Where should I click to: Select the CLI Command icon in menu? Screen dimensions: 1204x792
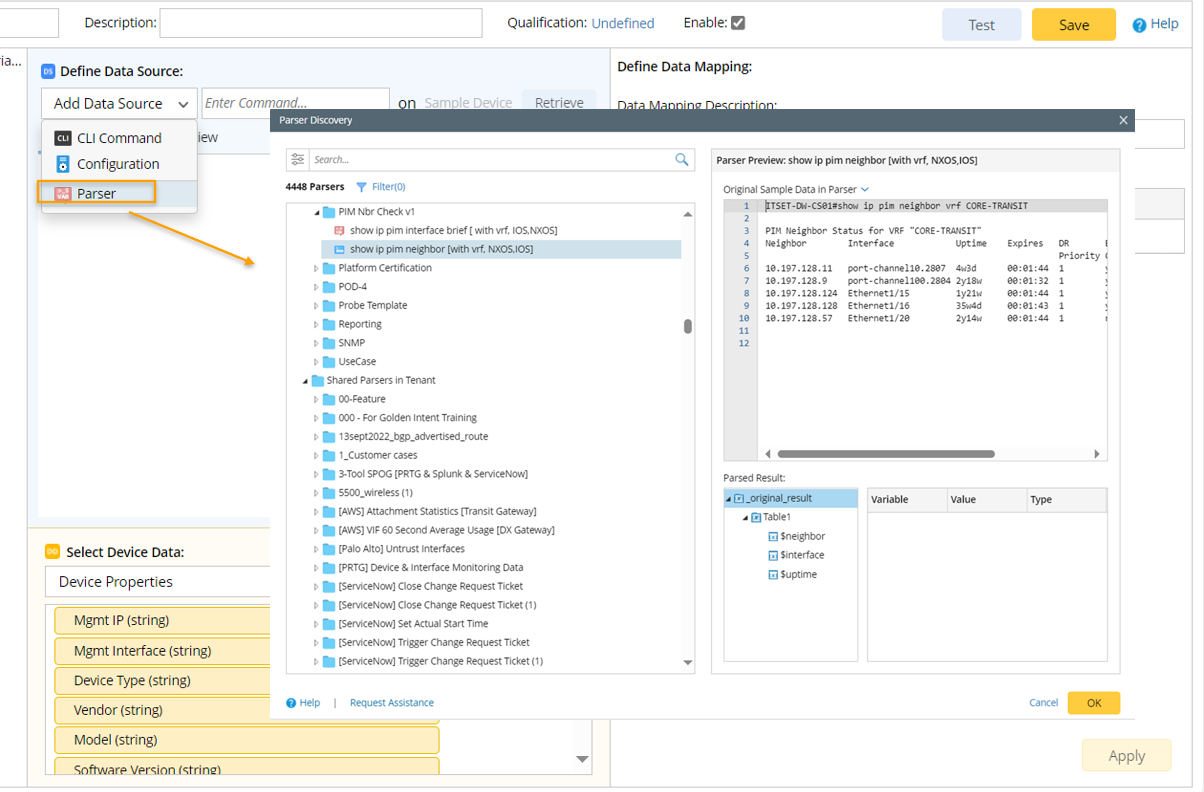tap(63, 138)
